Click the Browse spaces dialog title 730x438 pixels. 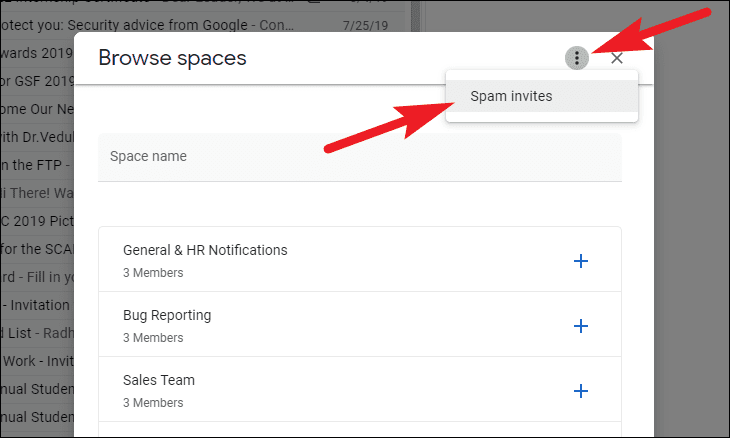[172, 58]
